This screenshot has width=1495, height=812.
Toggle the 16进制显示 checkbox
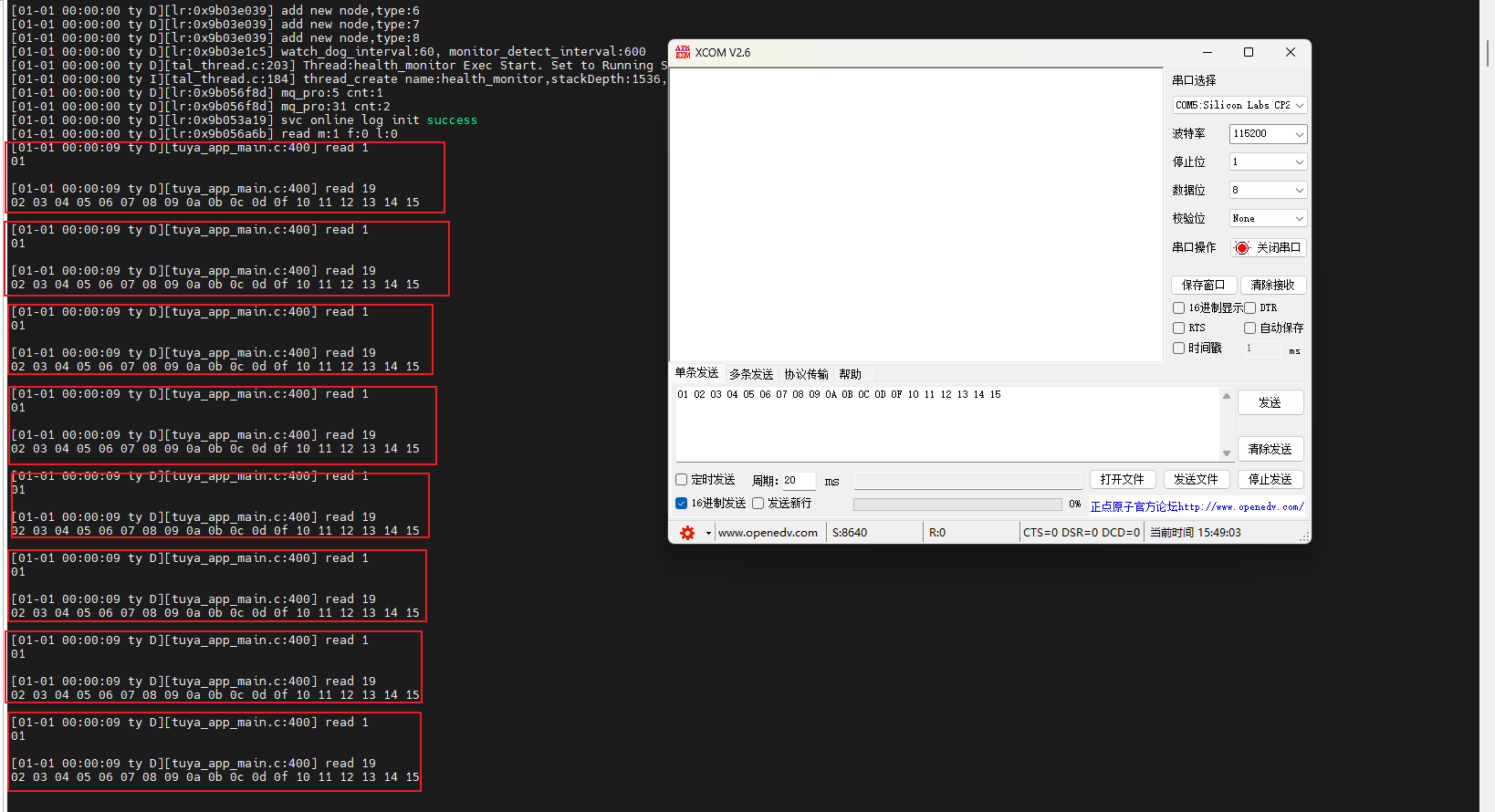point(1178,308)
